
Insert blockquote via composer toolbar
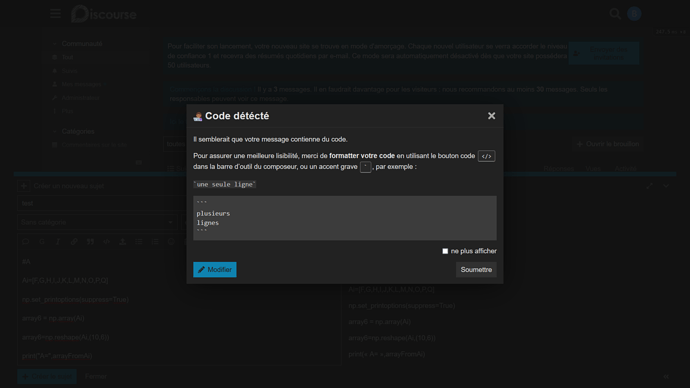[90, 242]
